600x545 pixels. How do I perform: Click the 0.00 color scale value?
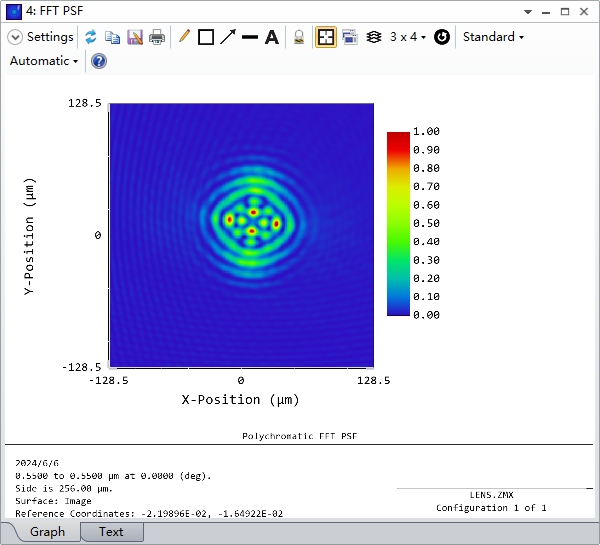point(426,315)
